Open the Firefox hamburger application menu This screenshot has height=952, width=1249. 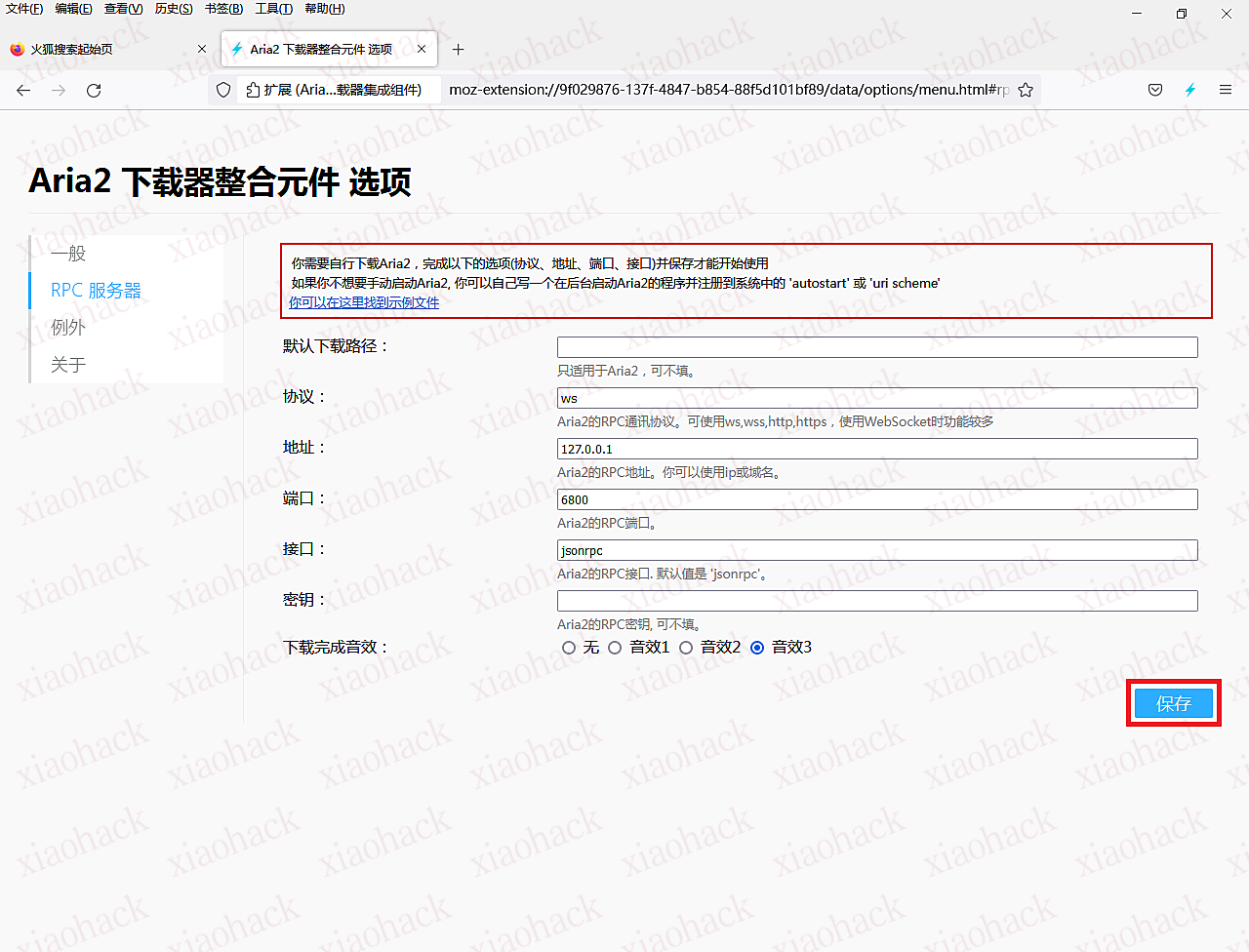click(x=1226, y=90)
